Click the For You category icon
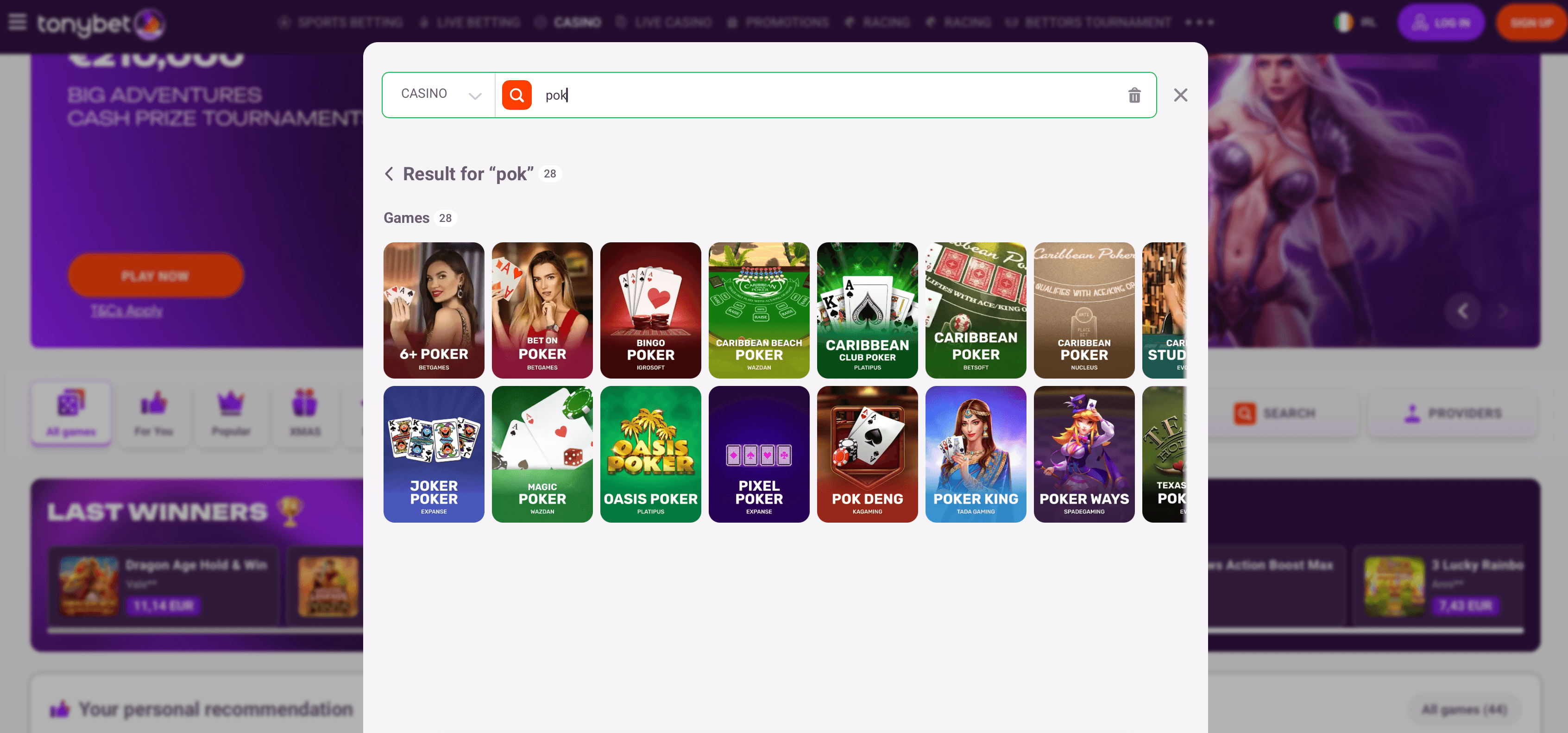Image resolution: width=1568 pixels, height=733 pixels. click(x=154, y=413)
